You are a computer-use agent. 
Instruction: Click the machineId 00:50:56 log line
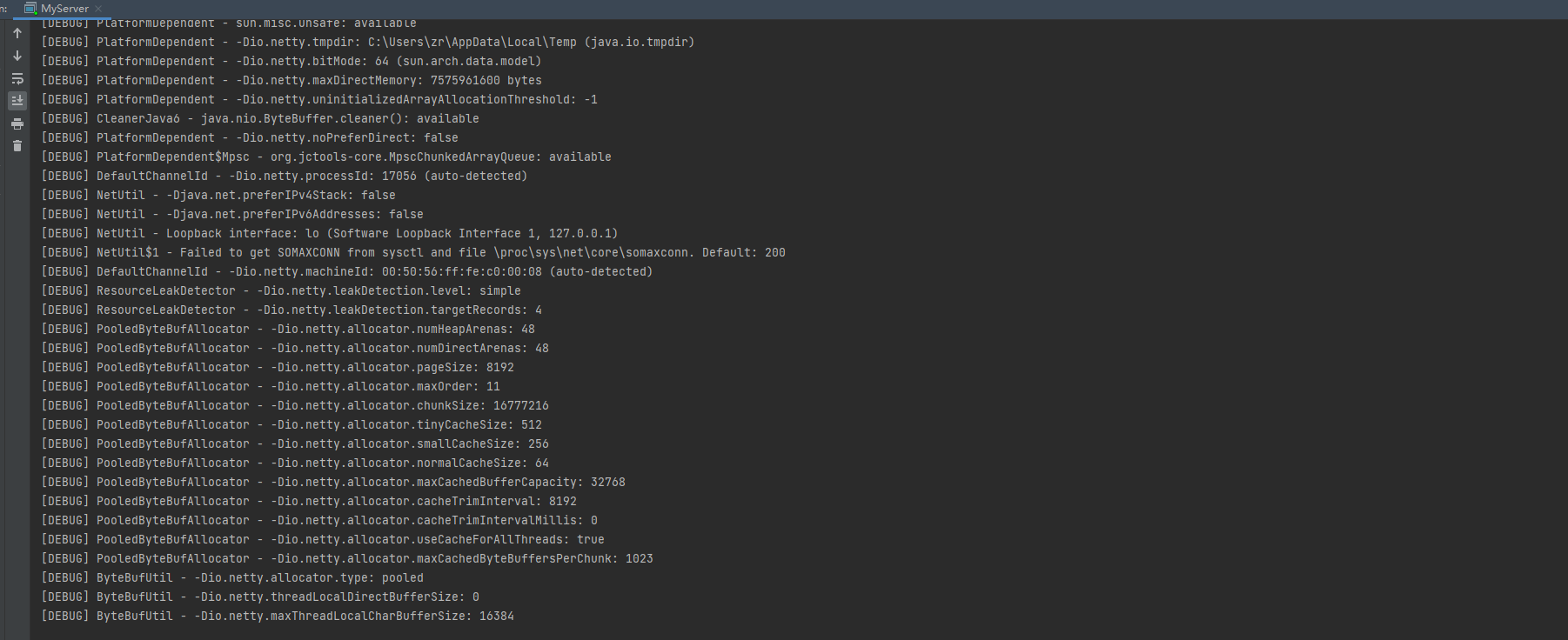347,271
